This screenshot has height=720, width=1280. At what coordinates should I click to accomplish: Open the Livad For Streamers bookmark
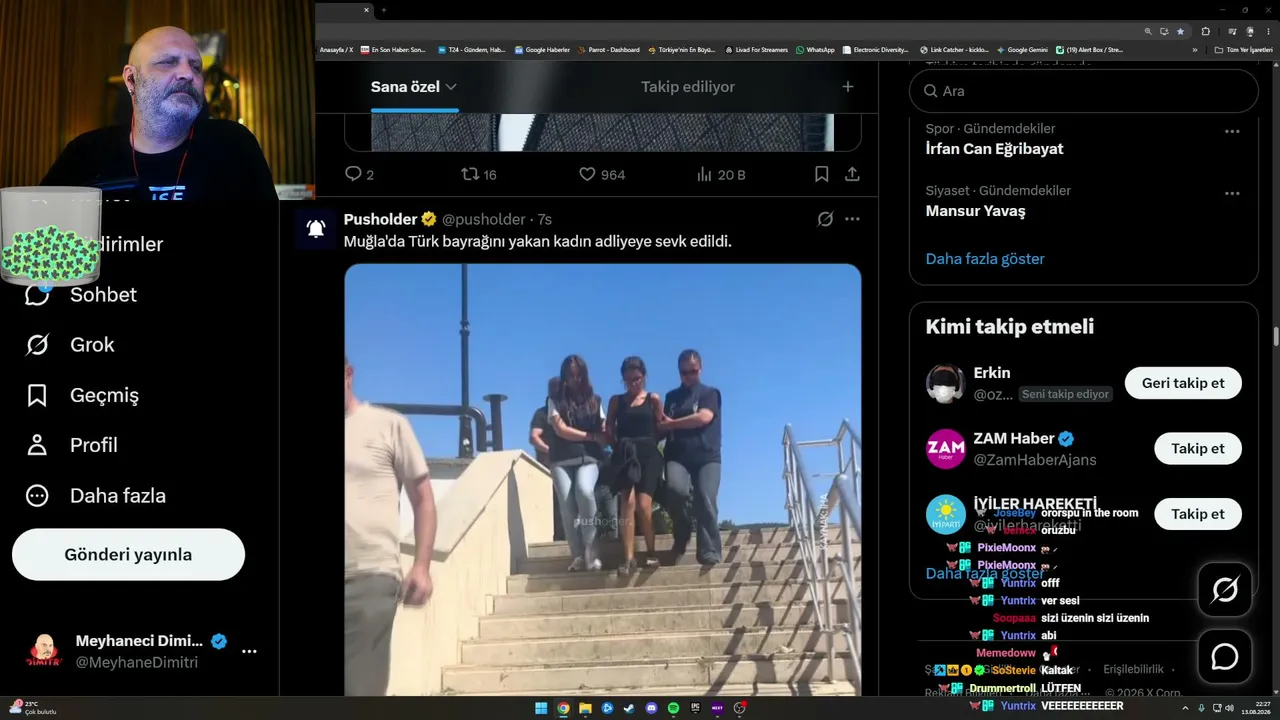point(756,50)
